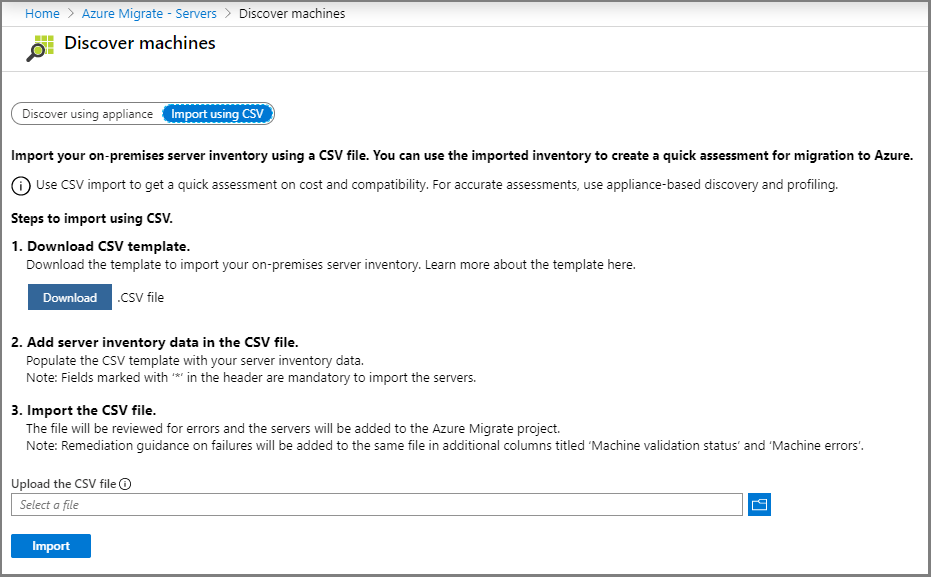The image size is (931, 577).
Task: Switch to Discover using appliance option
Action: (87, 114)
